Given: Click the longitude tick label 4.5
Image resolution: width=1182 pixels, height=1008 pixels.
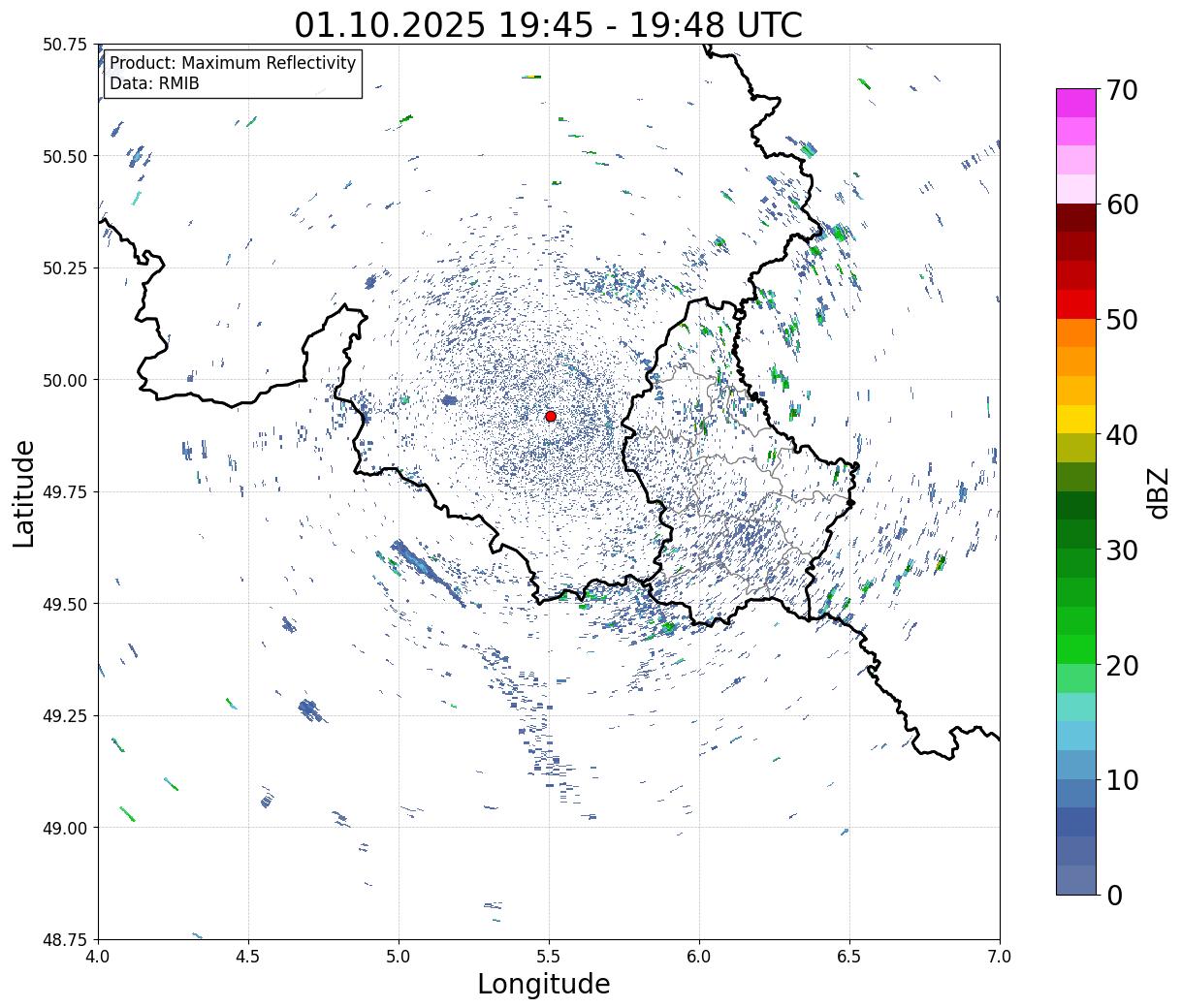Looking at the screenshot, I should [248, 956].
